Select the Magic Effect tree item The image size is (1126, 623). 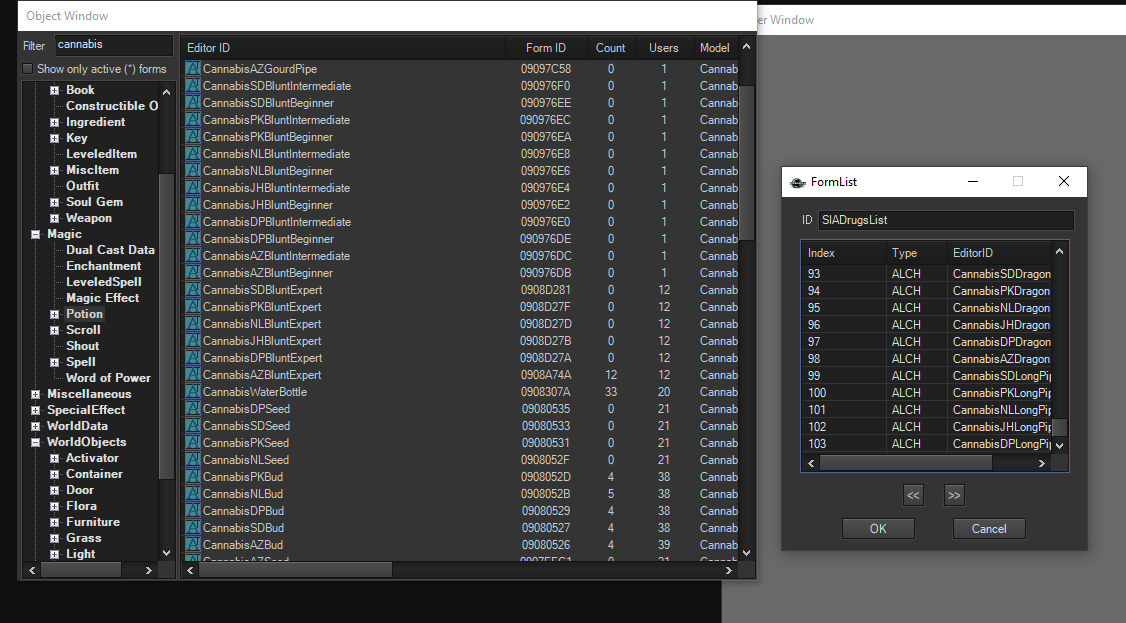click(103, 298)
